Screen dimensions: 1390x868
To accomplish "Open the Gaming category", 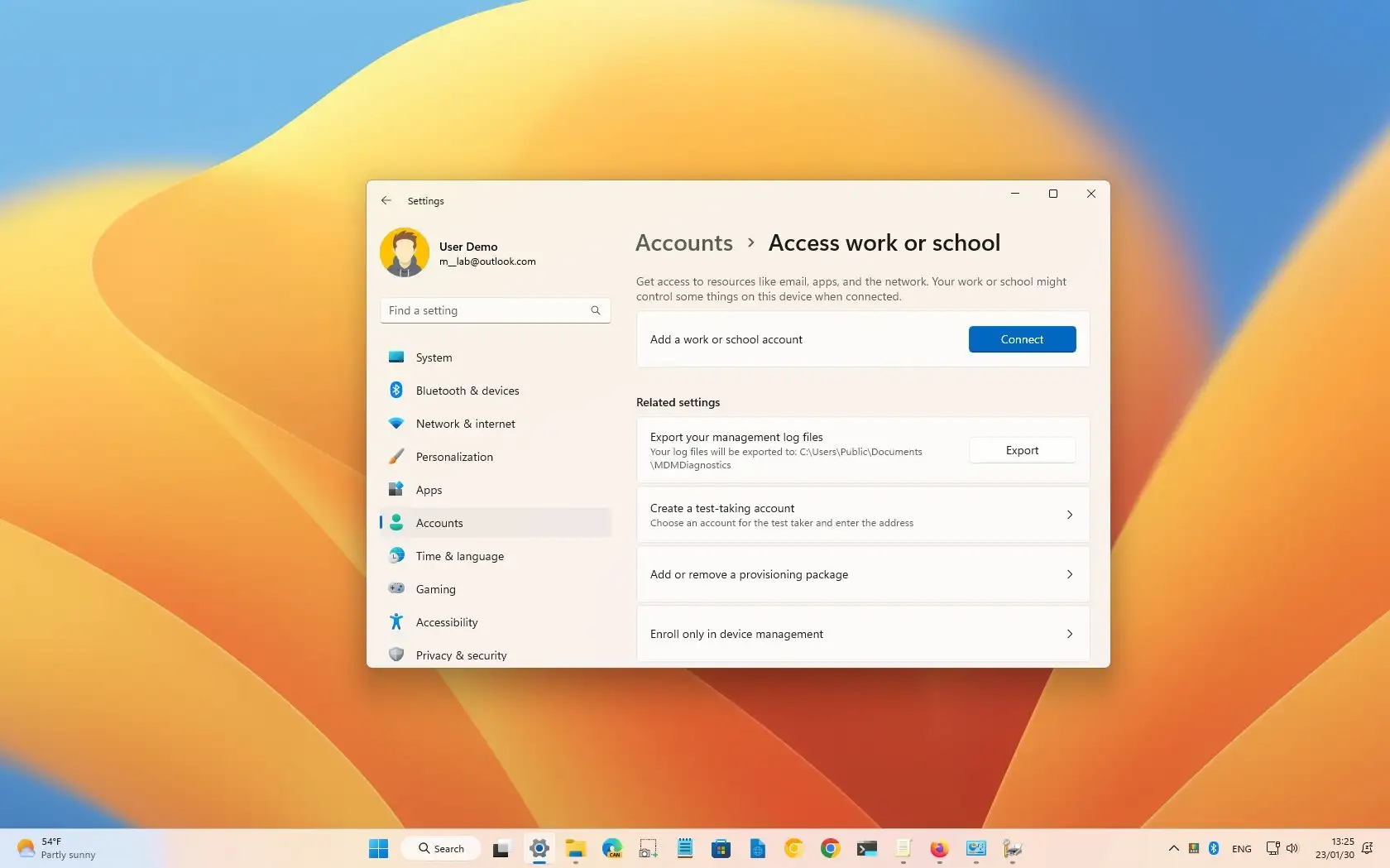I will (x=495, y=589).
